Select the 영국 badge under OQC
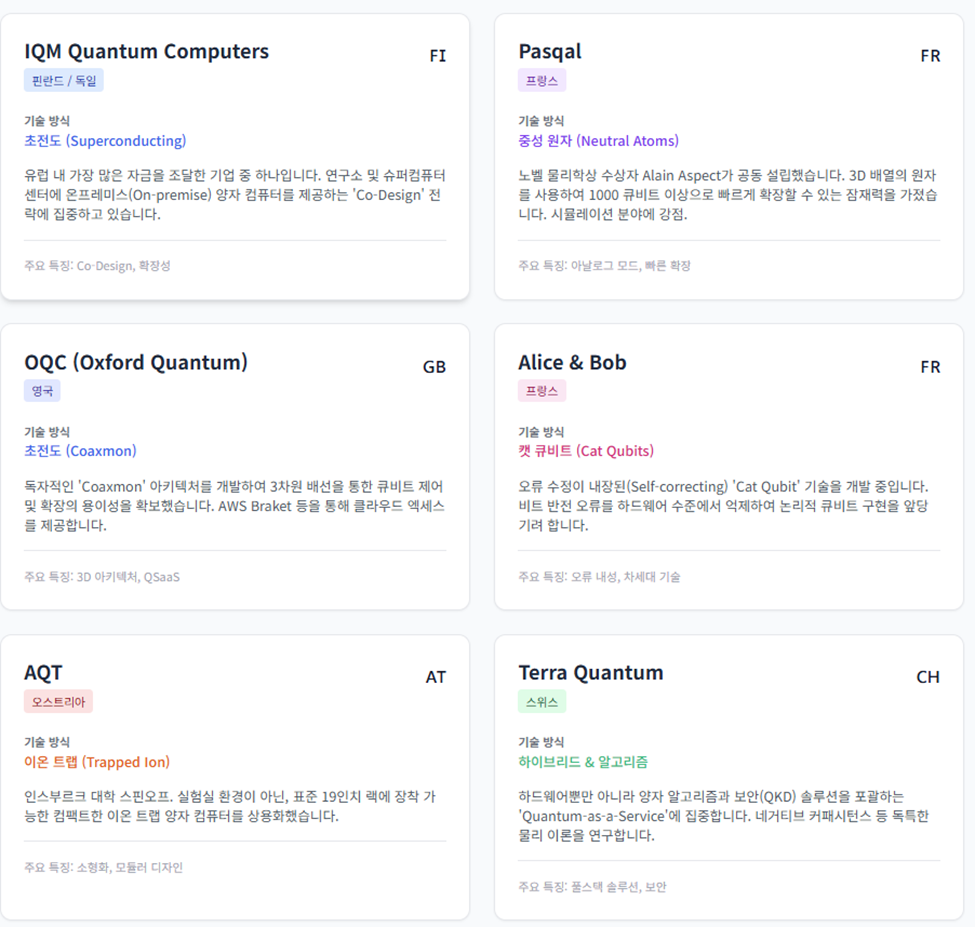975x927 pixels. pos(43,391)
